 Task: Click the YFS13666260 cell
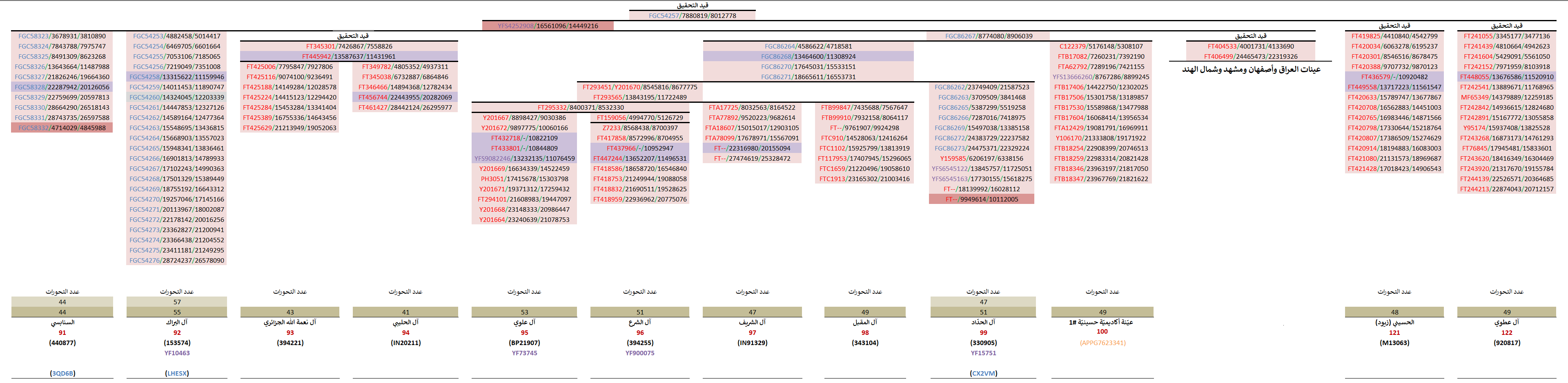1100,77
